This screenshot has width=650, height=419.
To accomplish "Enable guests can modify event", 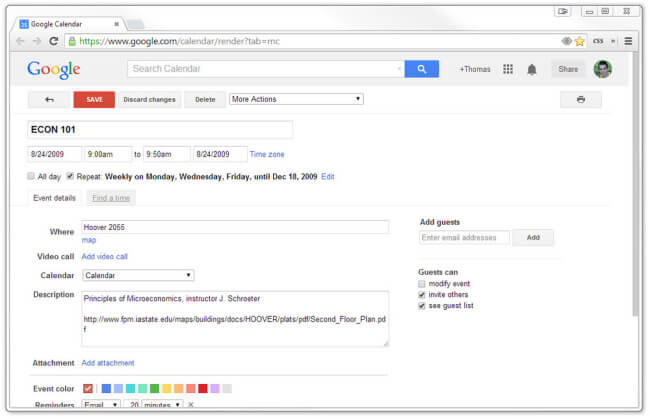I will [422, 284].
